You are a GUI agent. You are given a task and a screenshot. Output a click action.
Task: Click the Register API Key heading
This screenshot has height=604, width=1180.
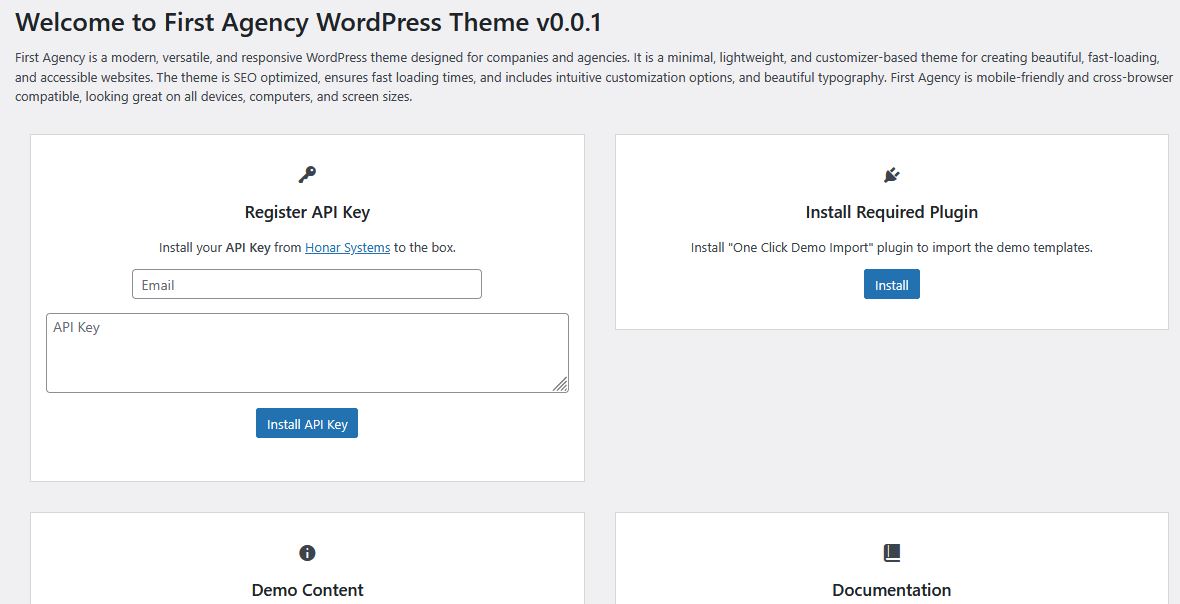(307, 212)
